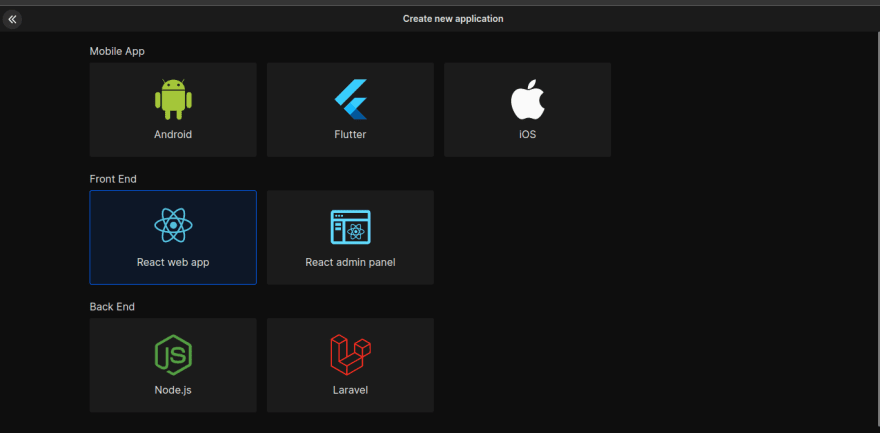
Task: Collapse panel with double-chevron back button
Action: point(12,19)
